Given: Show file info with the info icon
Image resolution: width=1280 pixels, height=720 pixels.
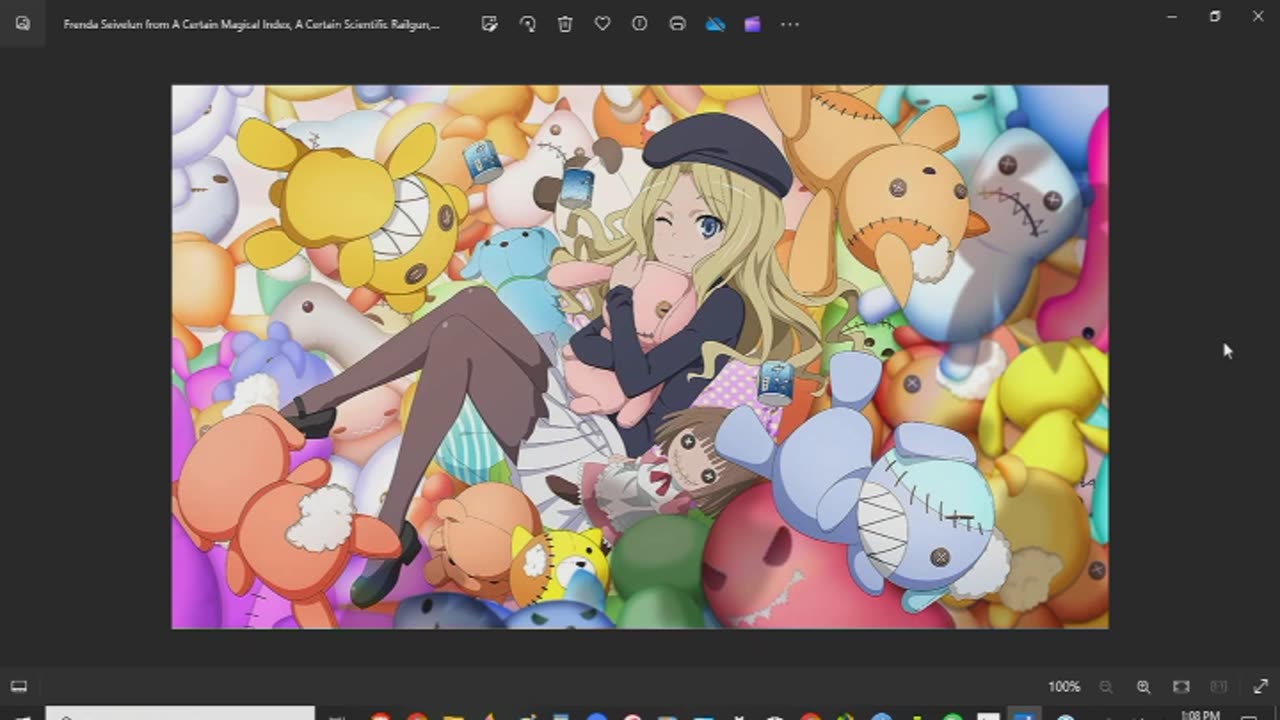Looking at the screenshot, I should coord(640,24).
